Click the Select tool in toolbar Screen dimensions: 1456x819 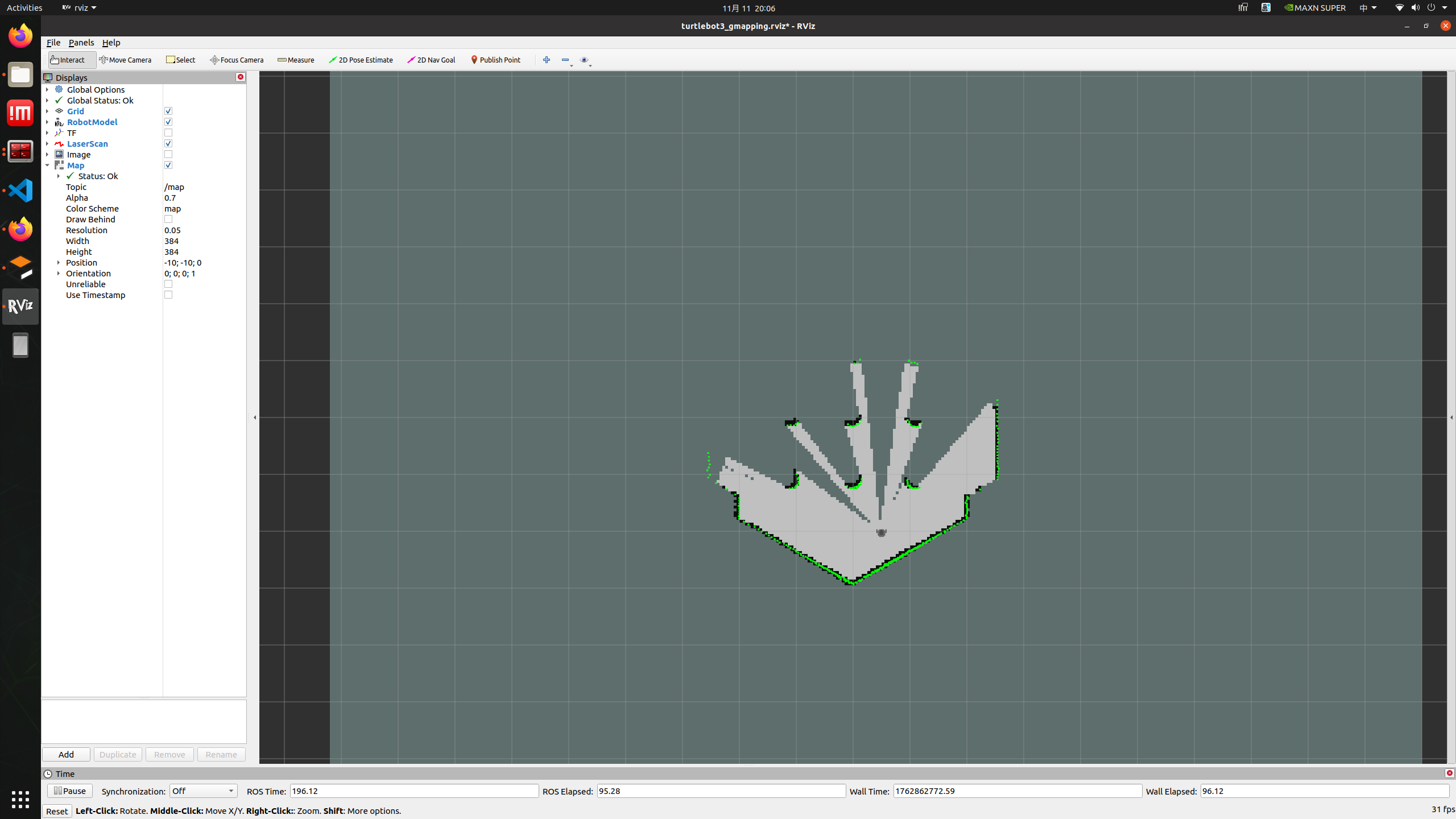pos(180,60)
